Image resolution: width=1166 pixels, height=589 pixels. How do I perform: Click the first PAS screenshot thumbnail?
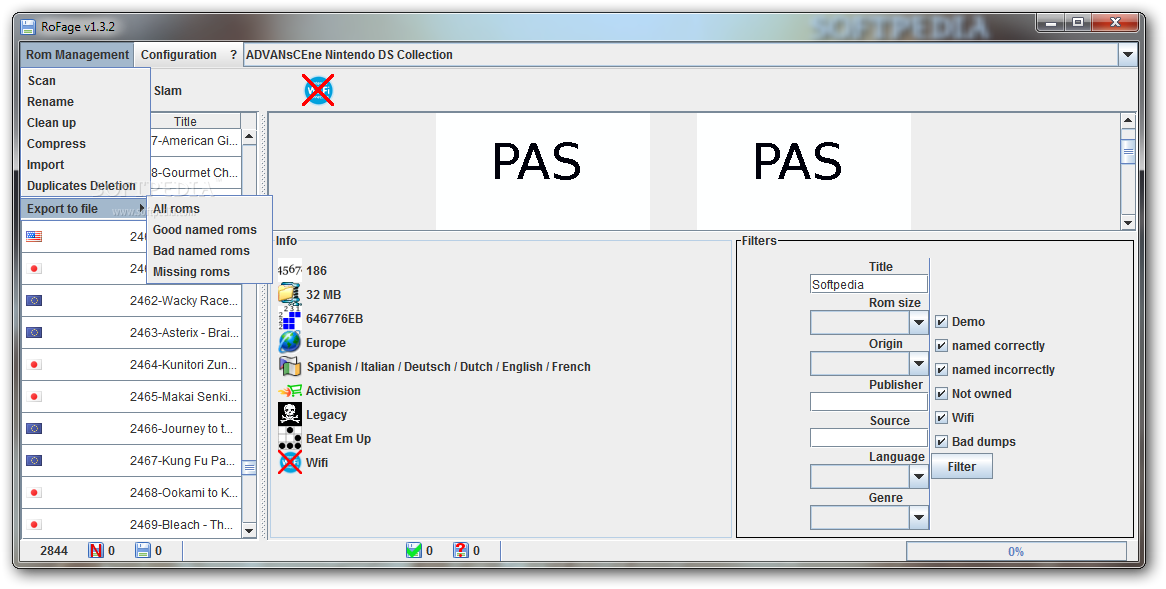click(x=543, y=171)
